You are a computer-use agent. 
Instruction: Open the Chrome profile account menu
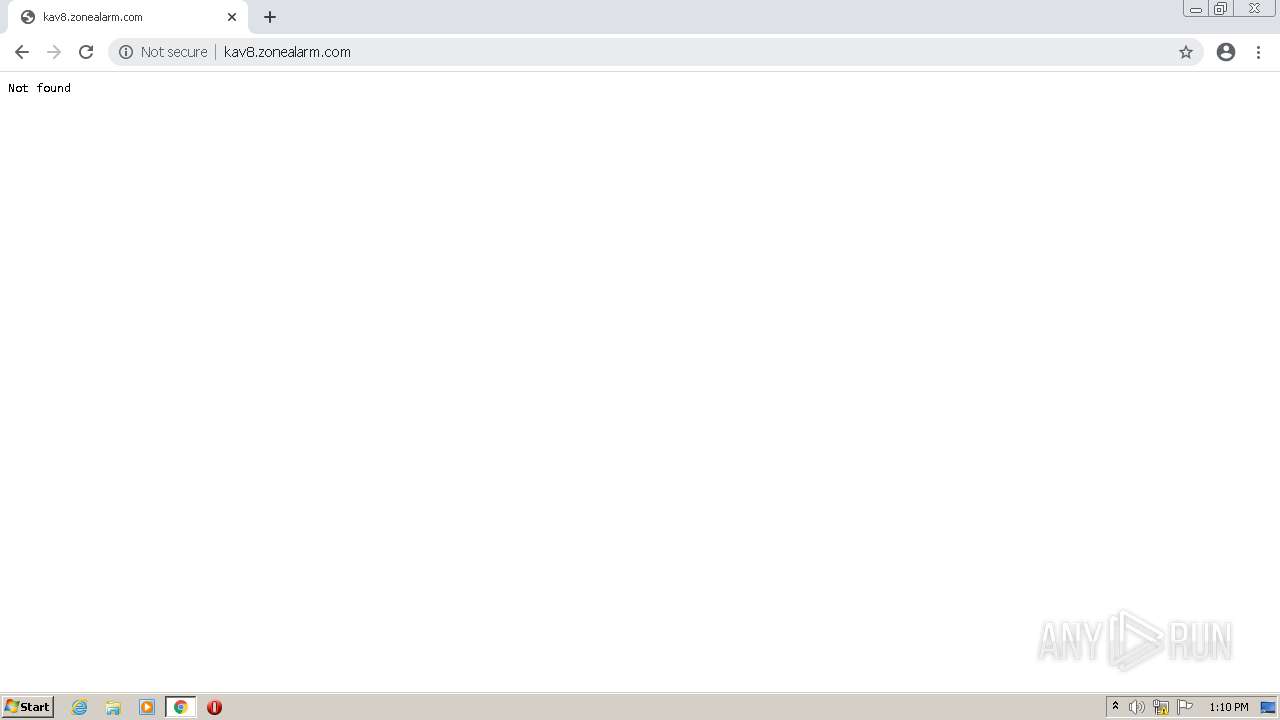1226,52
